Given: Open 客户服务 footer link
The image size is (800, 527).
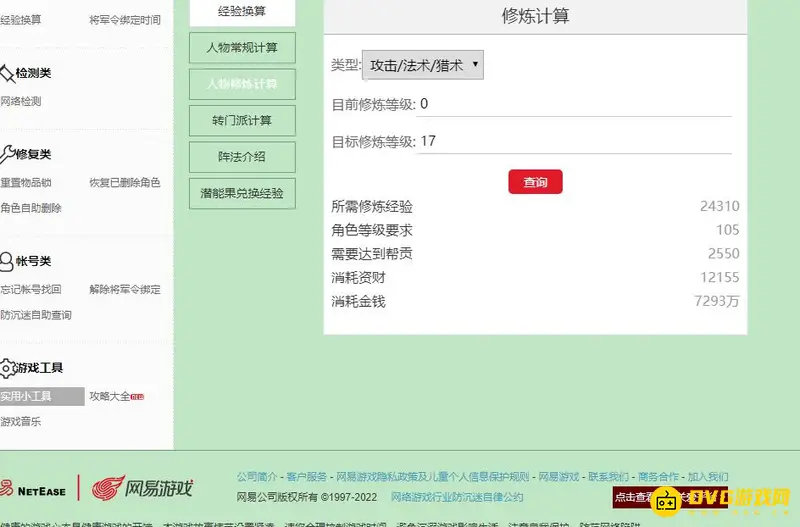Looking at the screenshot, I should (306, 477).
